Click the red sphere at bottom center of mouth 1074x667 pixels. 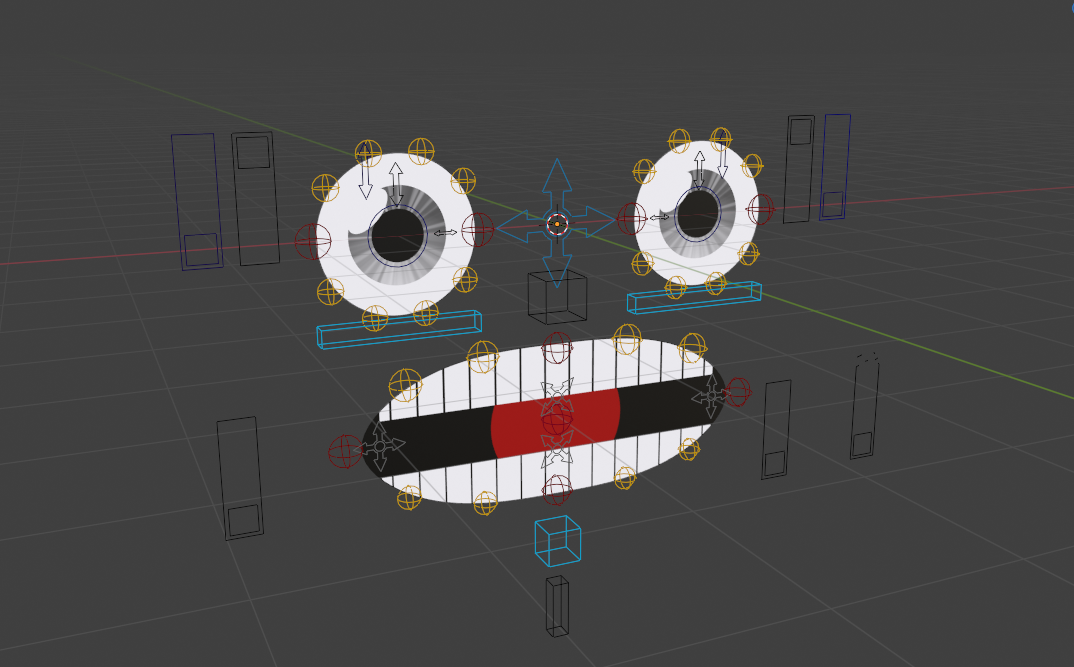coord(557,489)
